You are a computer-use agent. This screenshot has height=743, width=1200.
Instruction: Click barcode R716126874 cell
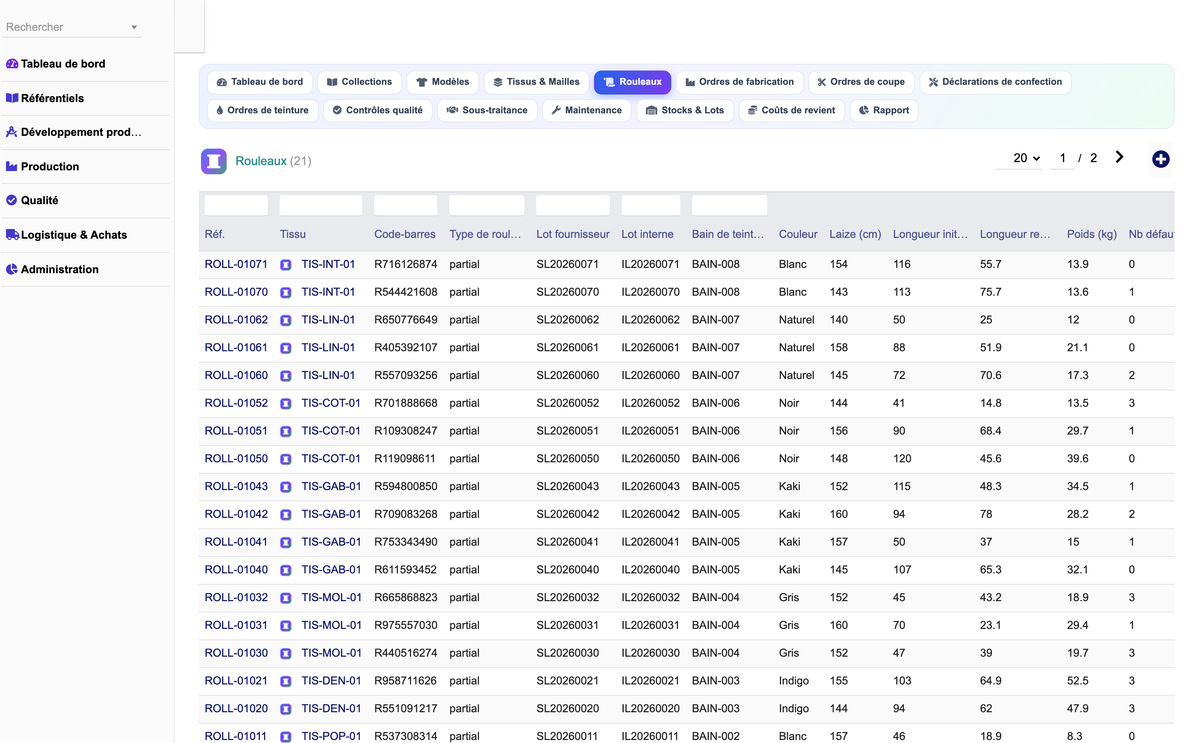(x=405, y=265)
